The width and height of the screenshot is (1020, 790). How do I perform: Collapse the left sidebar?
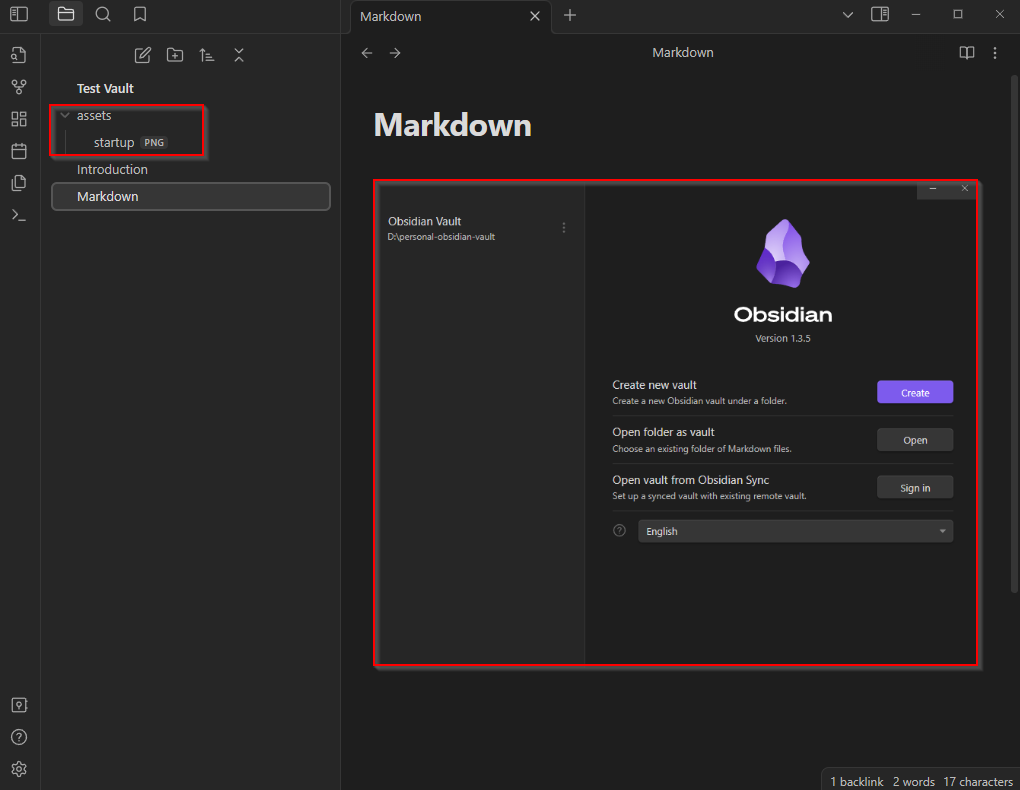pyautogui.click(x=19, y=14)
